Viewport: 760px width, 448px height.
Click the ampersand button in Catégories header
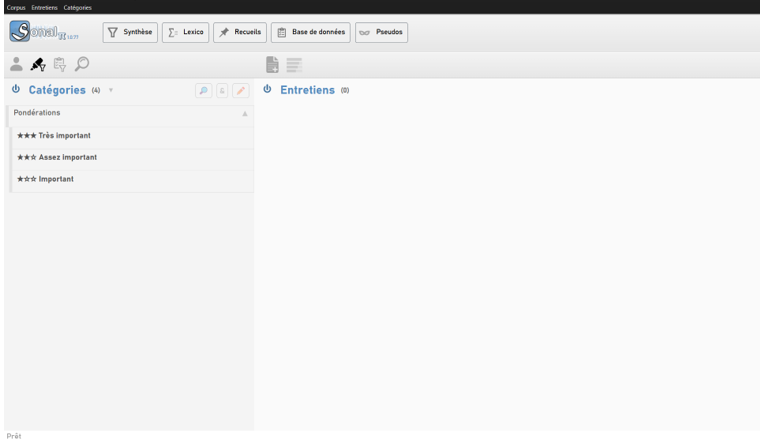coord(222,91)
